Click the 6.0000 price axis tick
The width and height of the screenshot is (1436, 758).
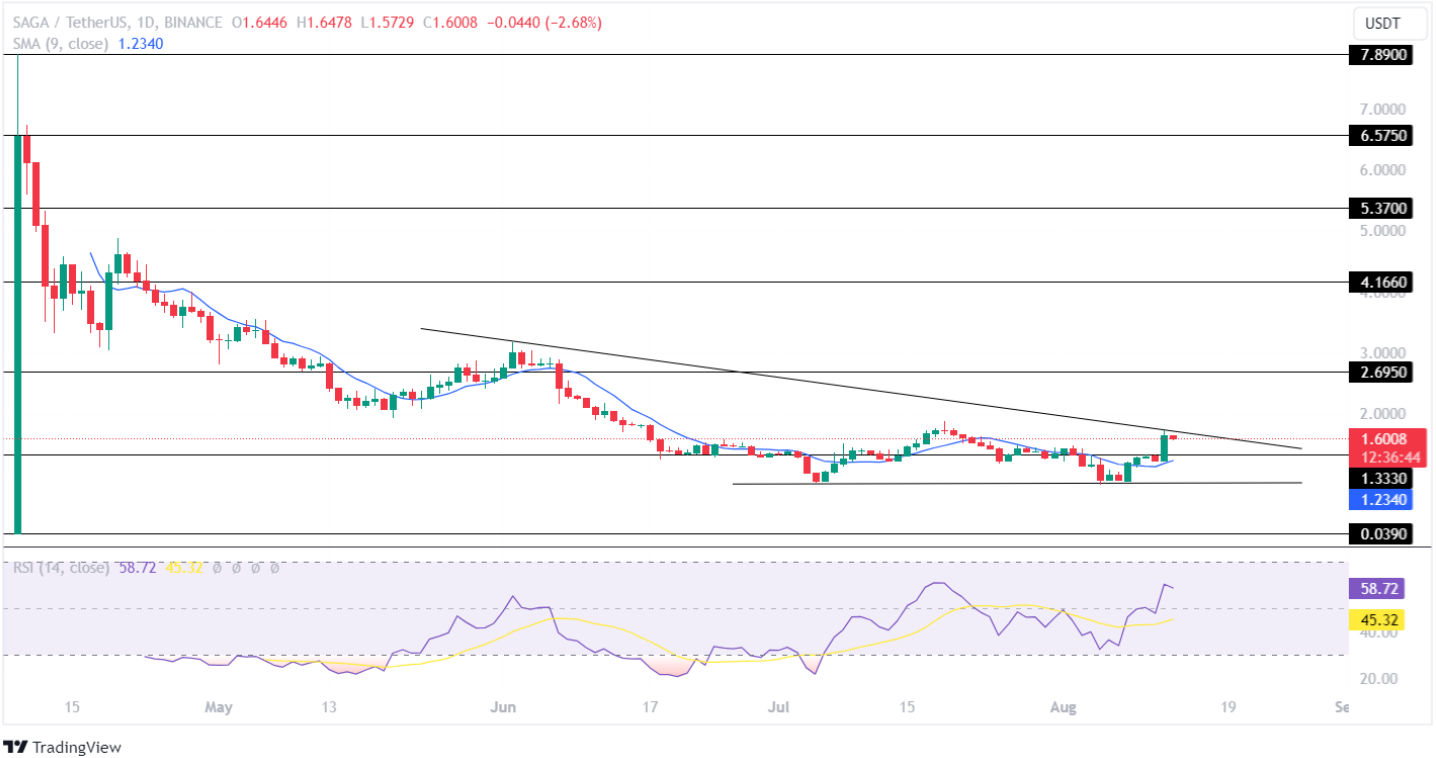click(x=1384, y=170)
